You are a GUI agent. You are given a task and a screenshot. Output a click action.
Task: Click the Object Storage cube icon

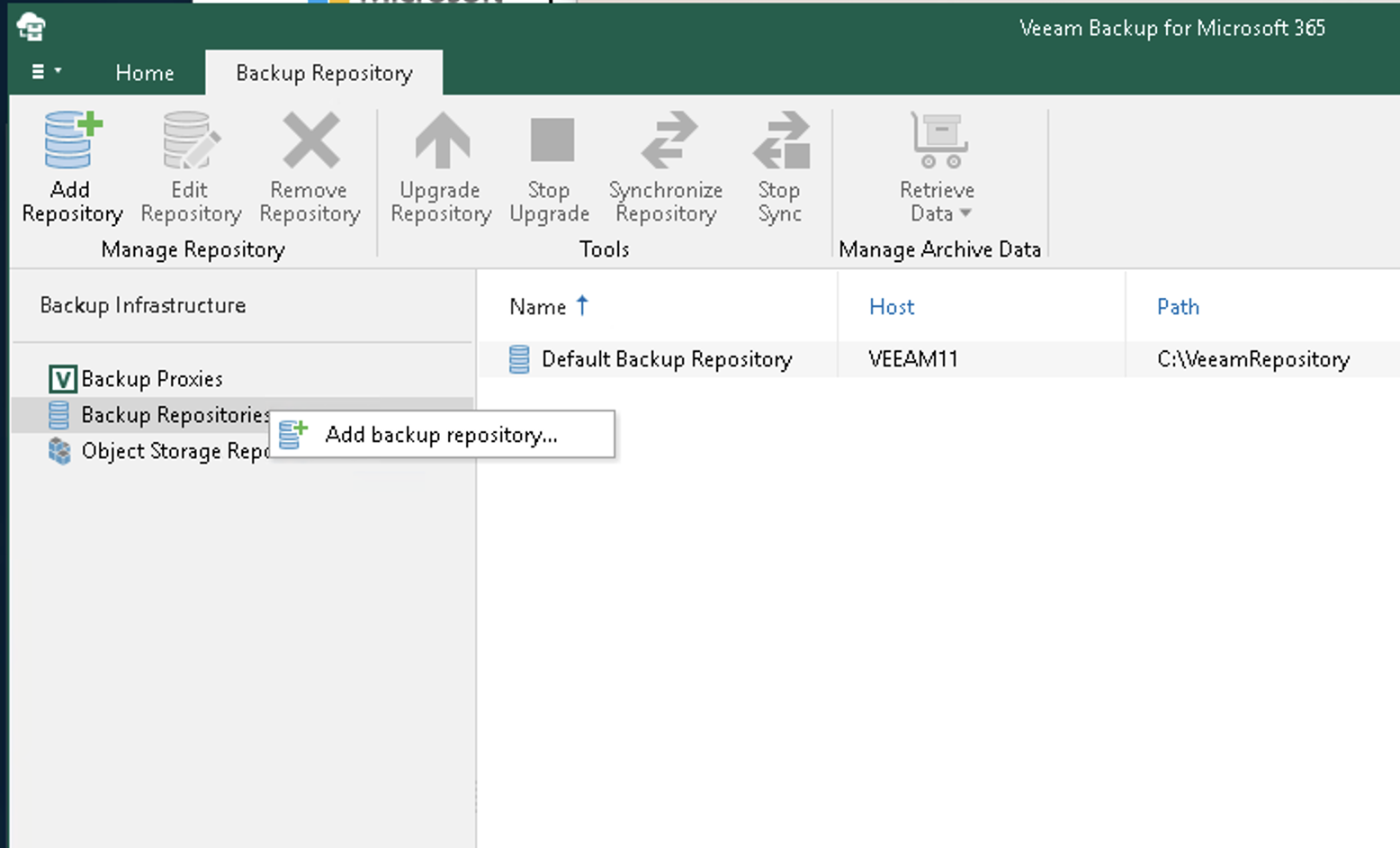[59, 451]
